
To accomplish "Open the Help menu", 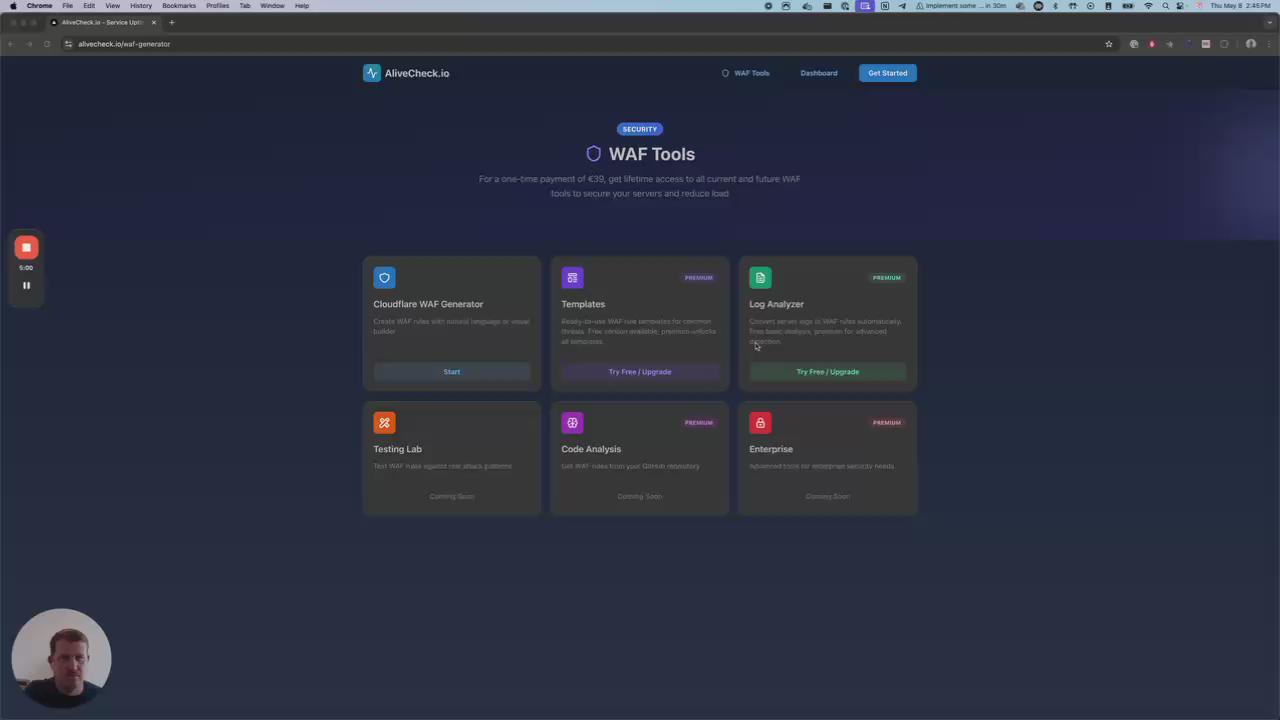I will pyautogui.click(x=301, y=6).
